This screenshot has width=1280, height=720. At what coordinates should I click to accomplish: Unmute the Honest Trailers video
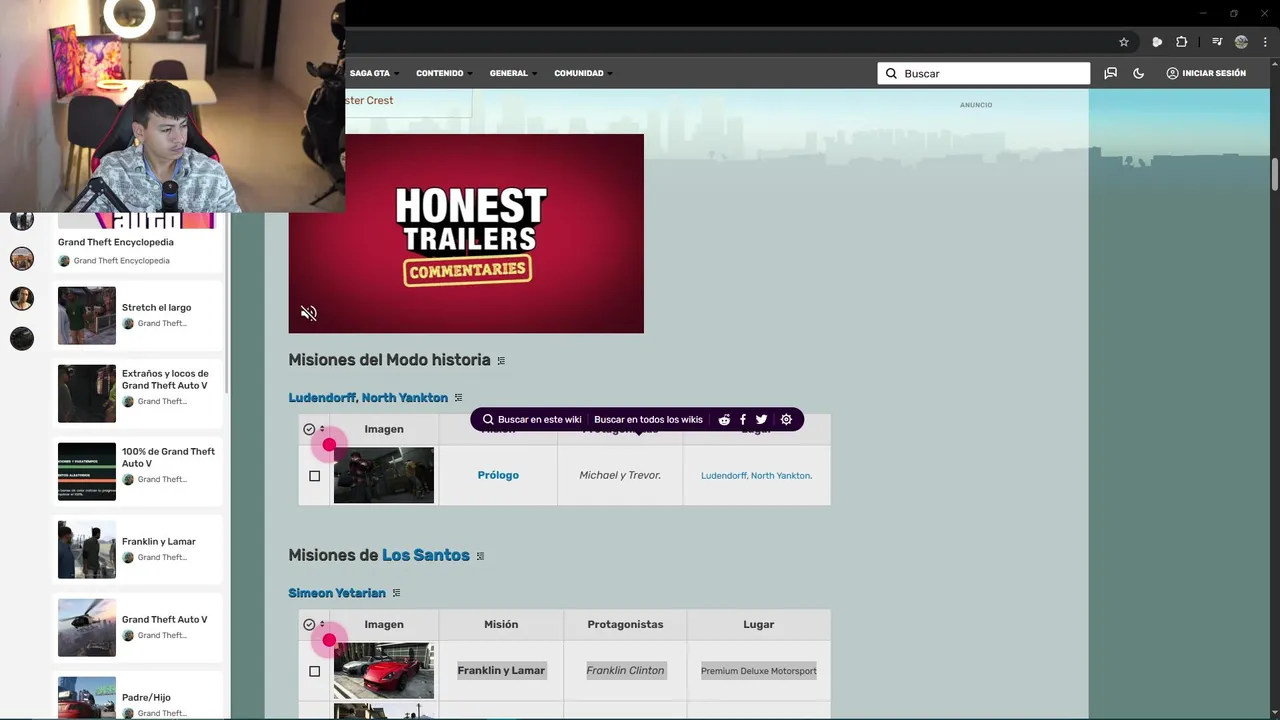309,313
